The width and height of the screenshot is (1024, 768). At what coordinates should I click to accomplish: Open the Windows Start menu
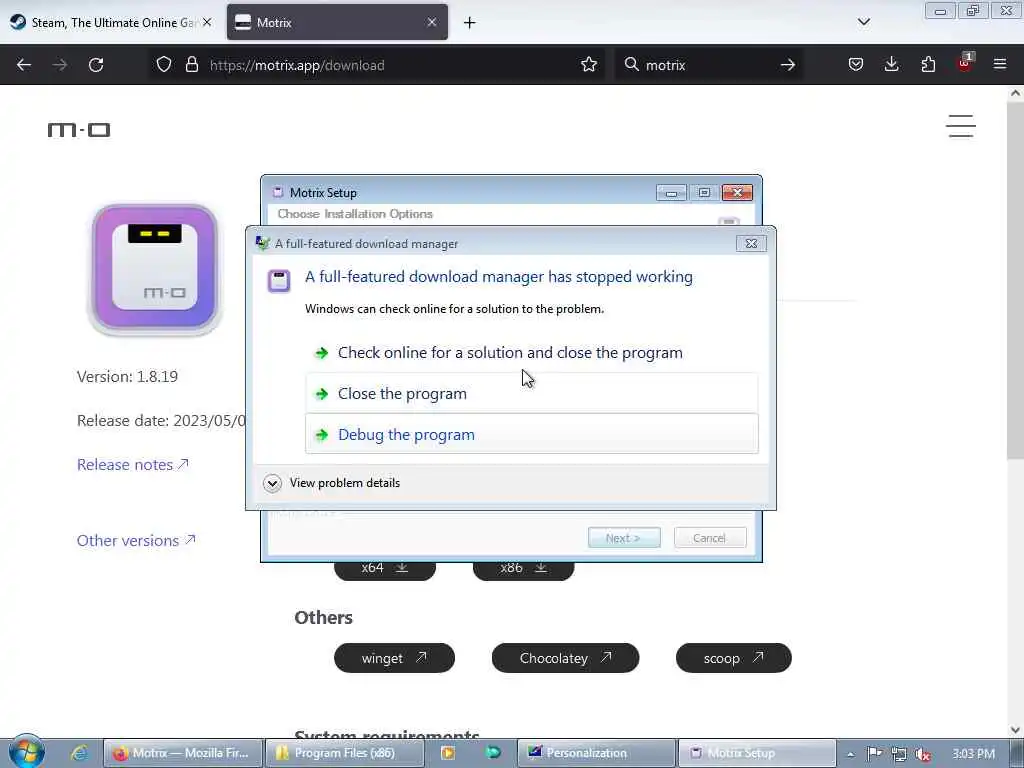[26, 752]
